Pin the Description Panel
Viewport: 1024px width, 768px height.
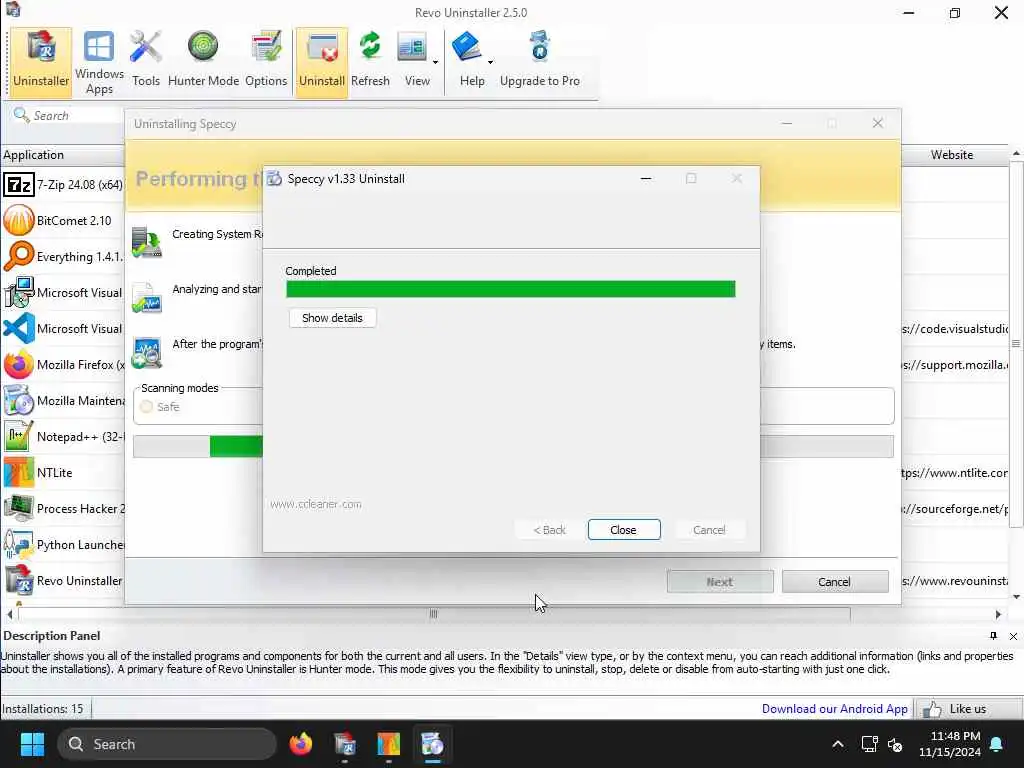point(993,635)
